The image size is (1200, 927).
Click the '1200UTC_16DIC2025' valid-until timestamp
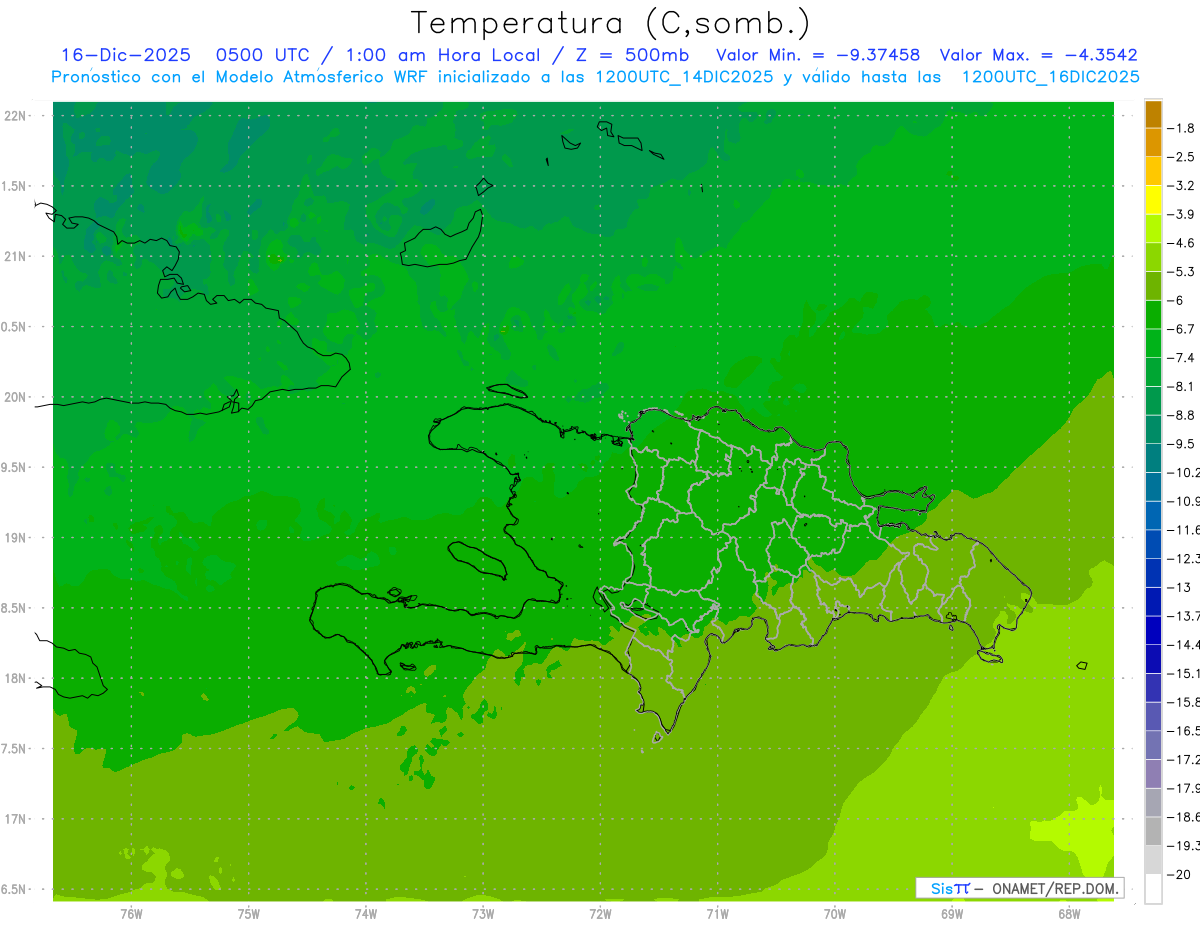(1049, 76)
